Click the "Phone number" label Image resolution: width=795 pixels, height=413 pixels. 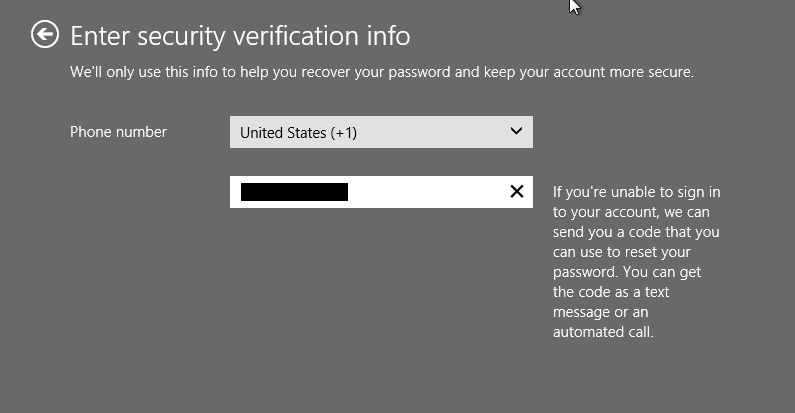(x=118, y=132)
